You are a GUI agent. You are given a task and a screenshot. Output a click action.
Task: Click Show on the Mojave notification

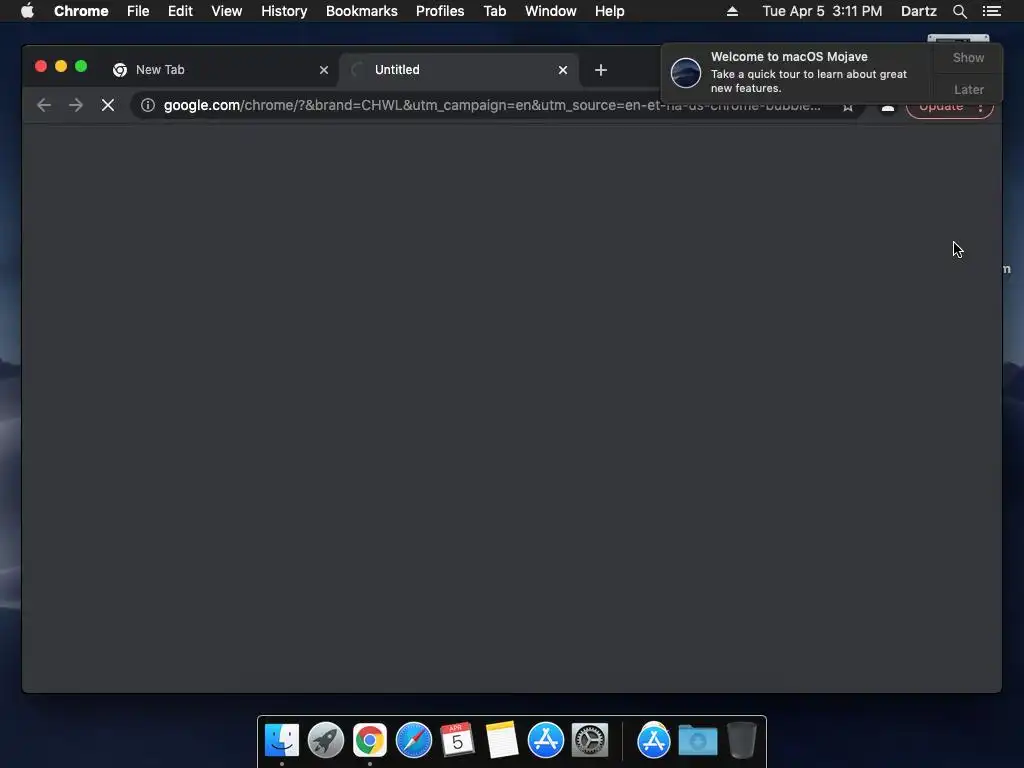(968, 57)
